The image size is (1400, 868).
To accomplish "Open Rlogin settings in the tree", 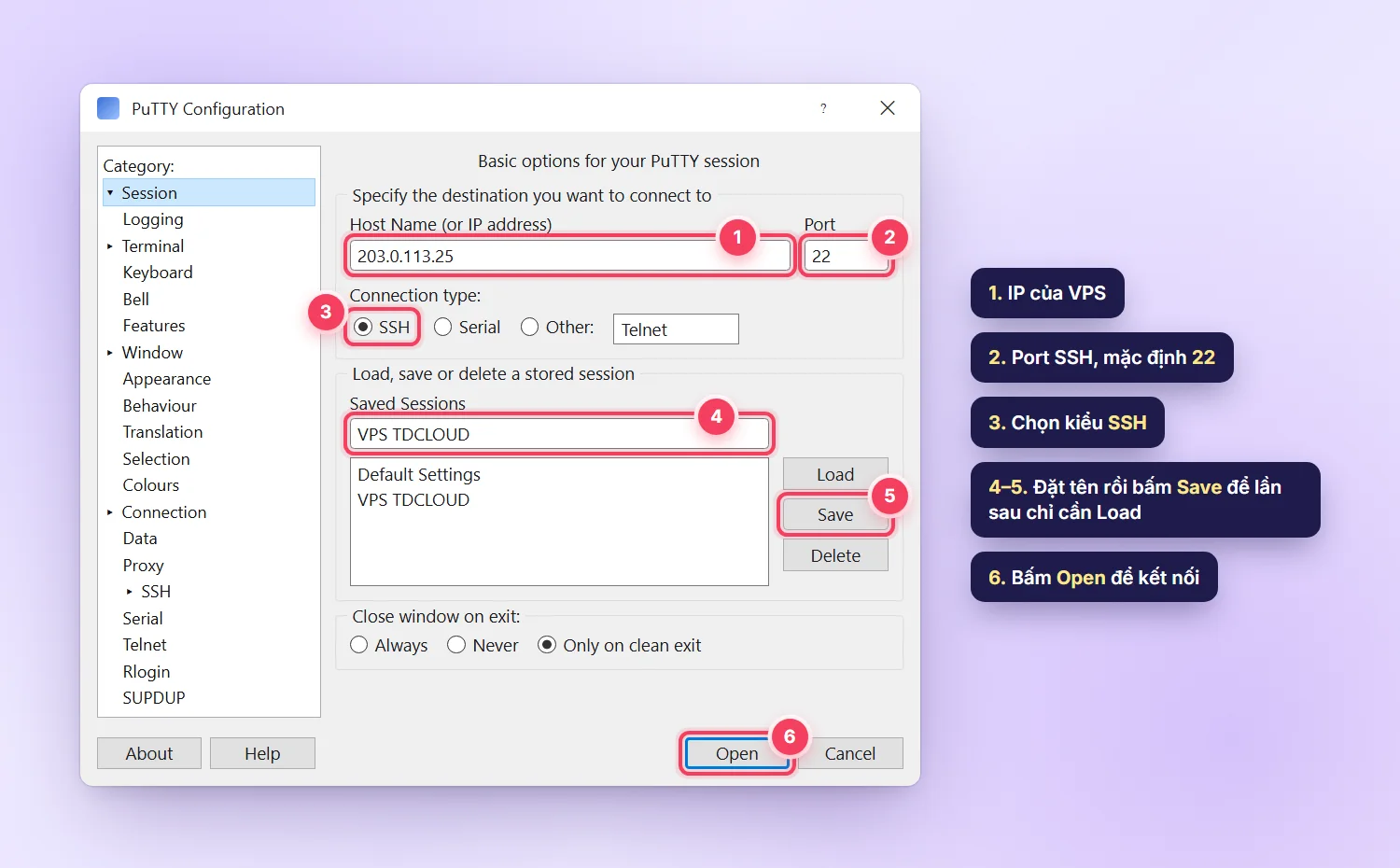I will (147, 672).
